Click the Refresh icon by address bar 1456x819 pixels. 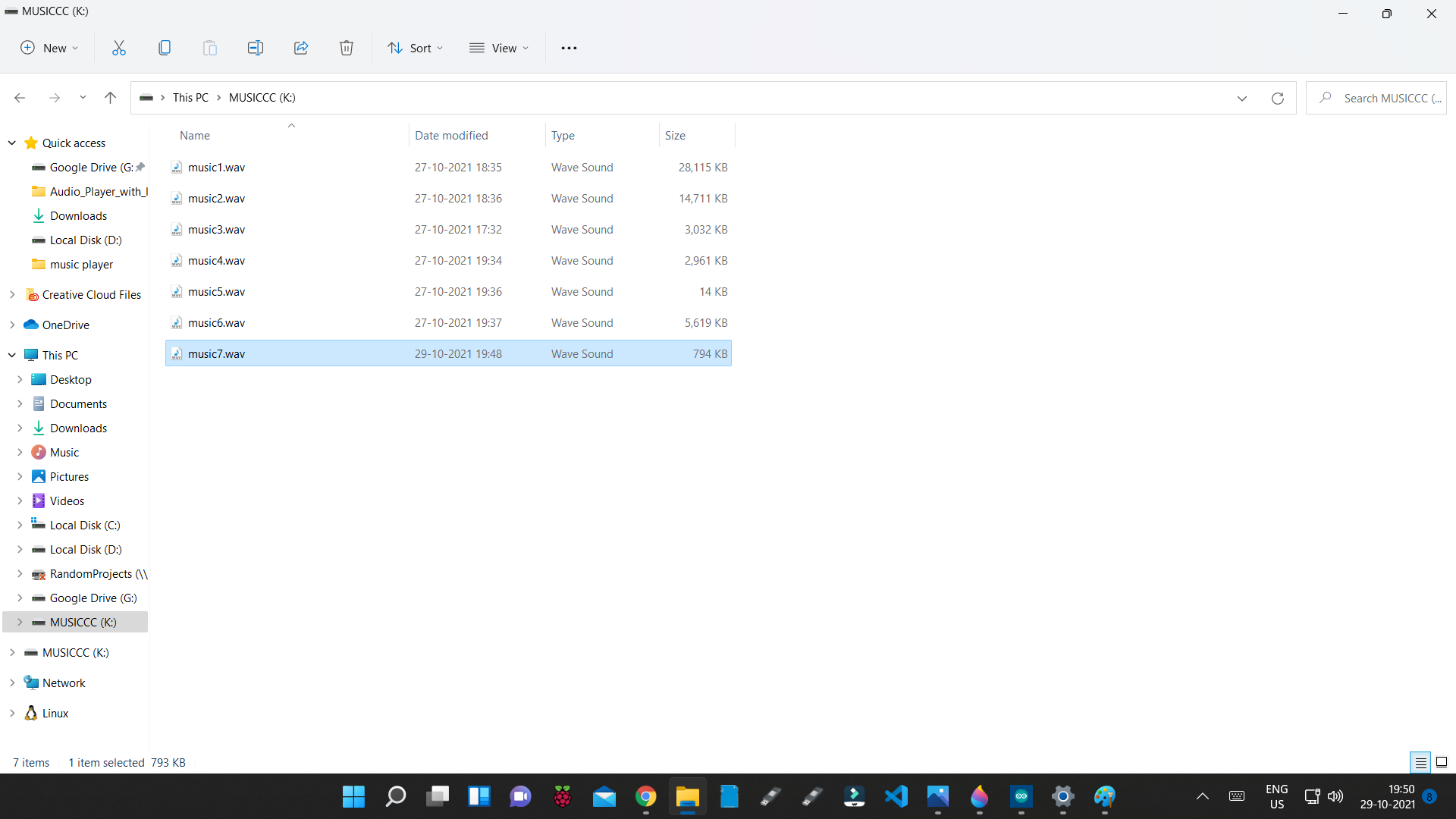click(x=1278, y=98)
